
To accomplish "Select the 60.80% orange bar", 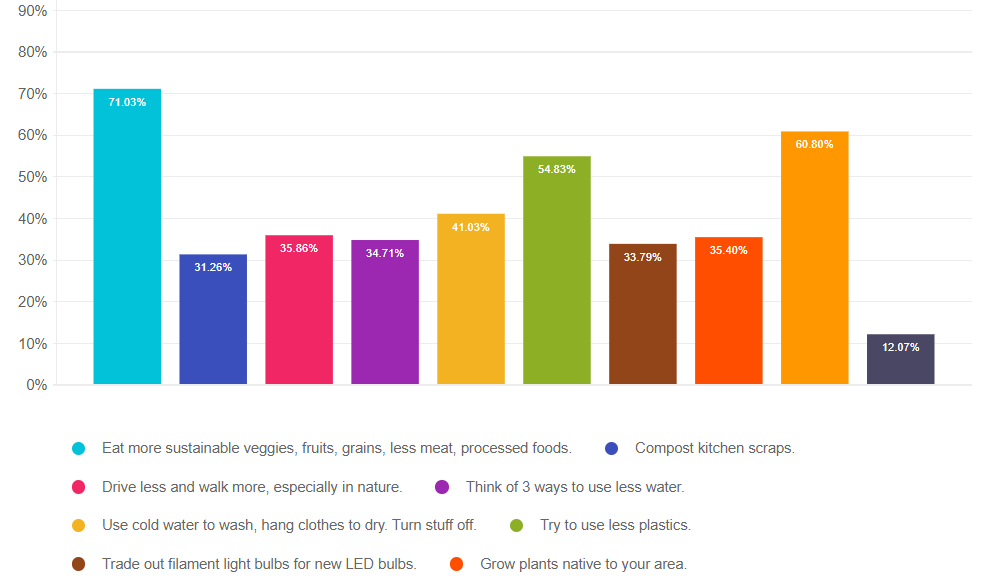I will (814, 258).
